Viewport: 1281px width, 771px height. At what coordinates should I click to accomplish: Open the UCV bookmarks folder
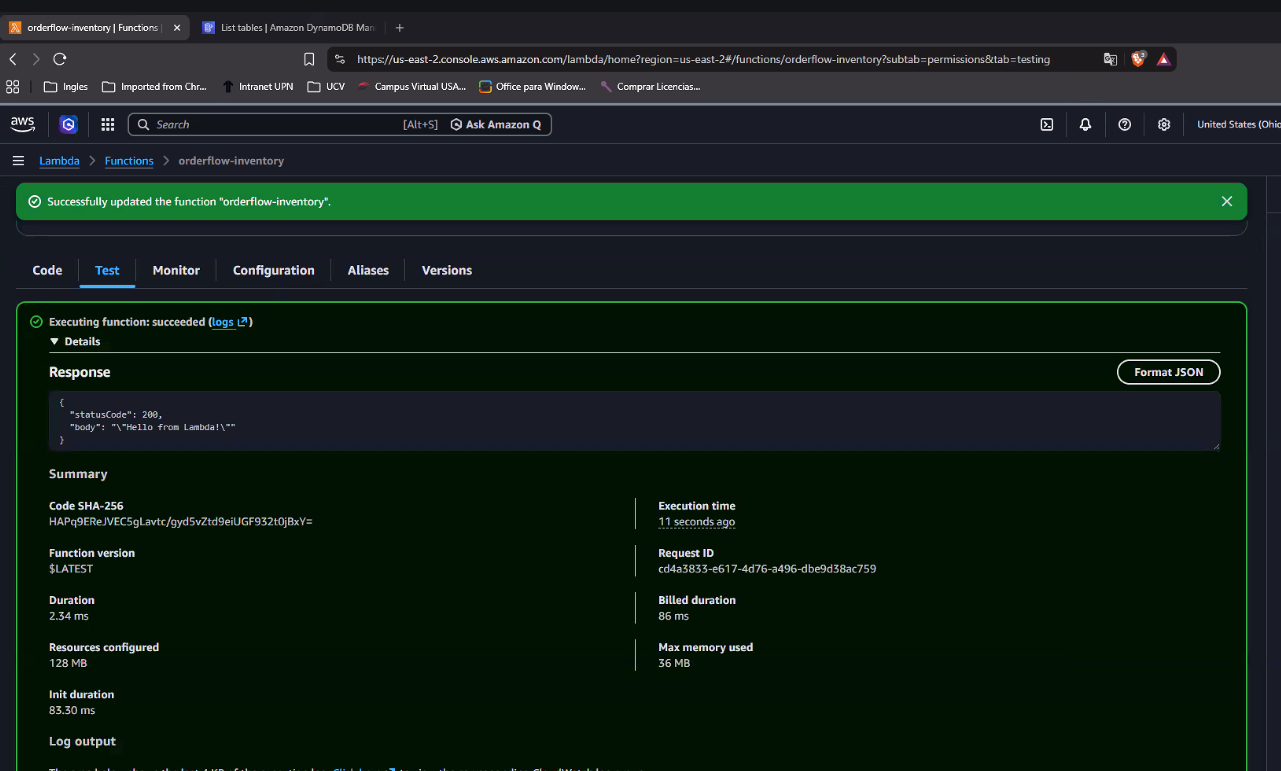click(326, 87)
